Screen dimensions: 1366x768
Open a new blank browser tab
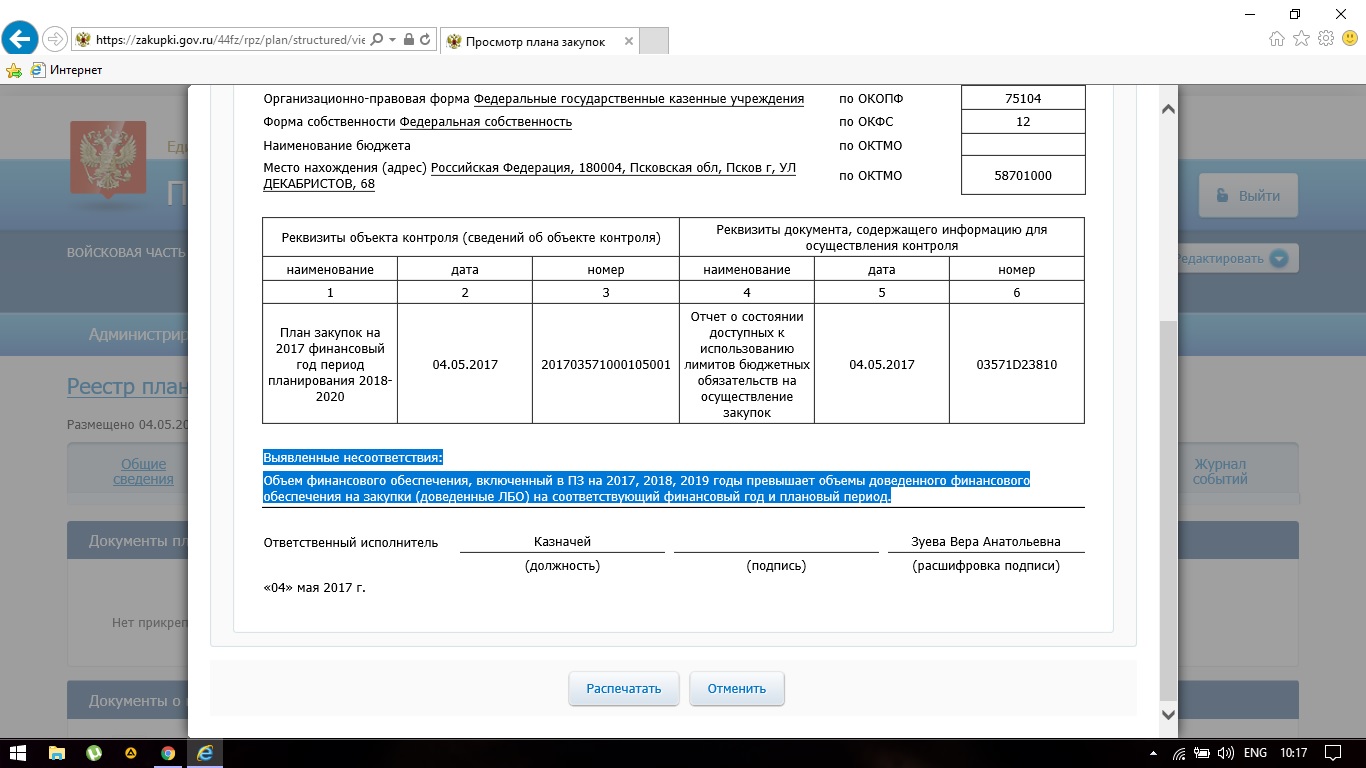point(653,41)
